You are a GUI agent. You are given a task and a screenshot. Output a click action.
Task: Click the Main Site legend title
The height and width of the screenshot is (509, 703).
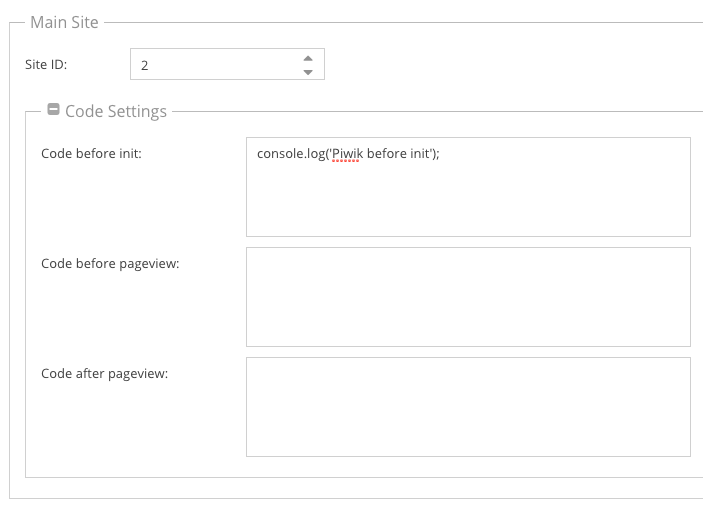[64, 22]
